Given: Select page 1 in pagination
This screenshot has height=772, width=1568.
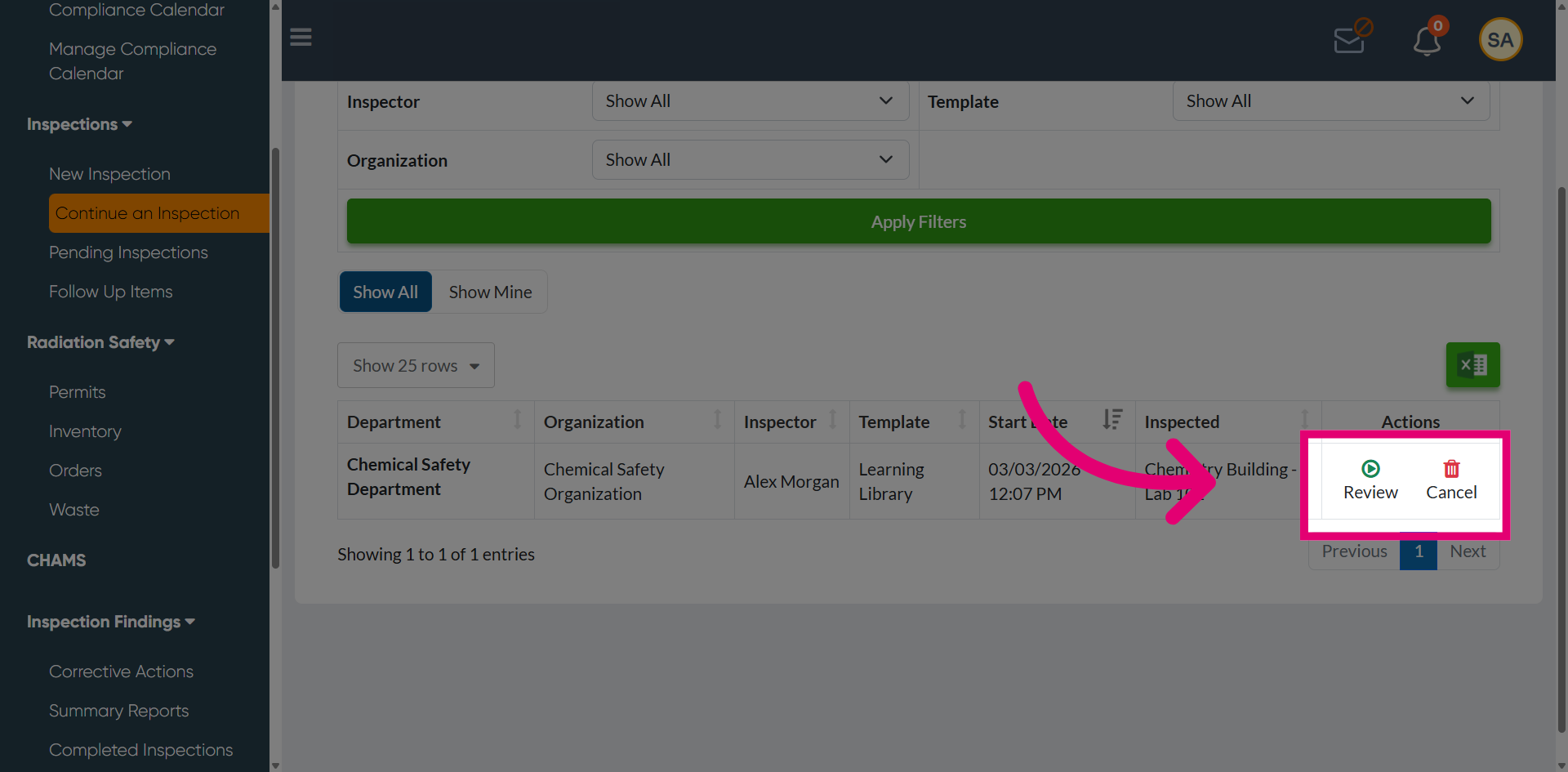Looking at the screenshot, I should [1419, 551].
